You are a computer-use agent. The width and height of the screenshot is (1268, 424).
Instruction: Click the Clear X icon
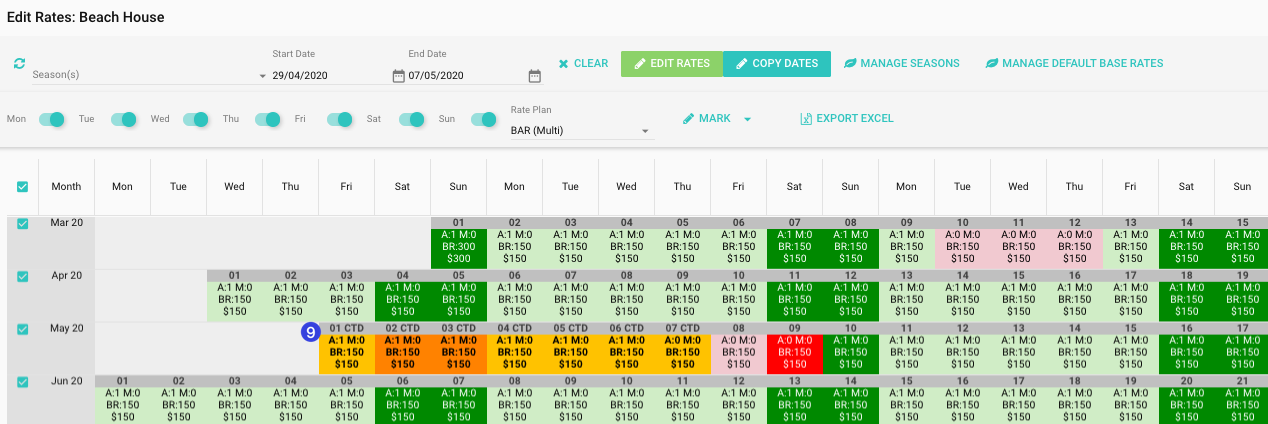(x=563, y=64)
